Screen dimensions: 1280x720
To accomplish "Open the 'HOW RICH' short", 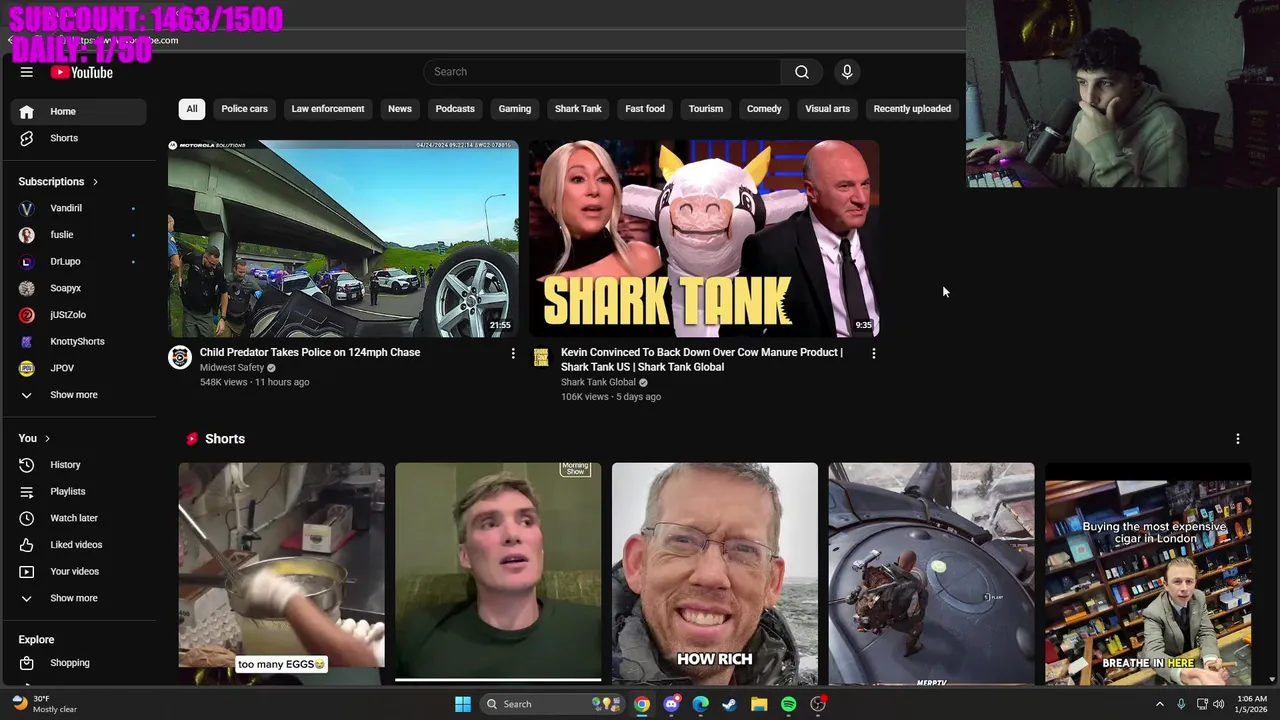I will coord(714,573).
